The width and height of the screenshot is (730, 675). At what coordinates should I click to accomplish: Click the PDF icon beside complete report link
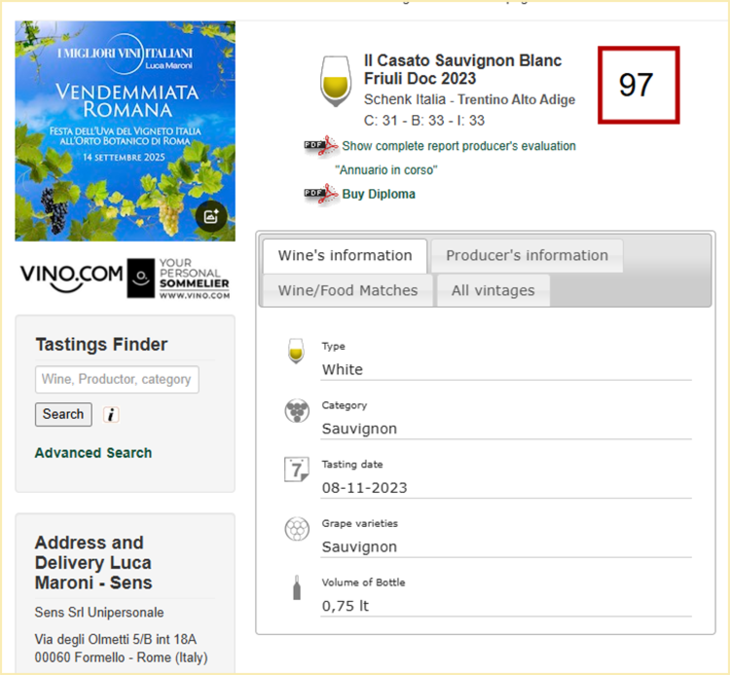tap(321, 146)
